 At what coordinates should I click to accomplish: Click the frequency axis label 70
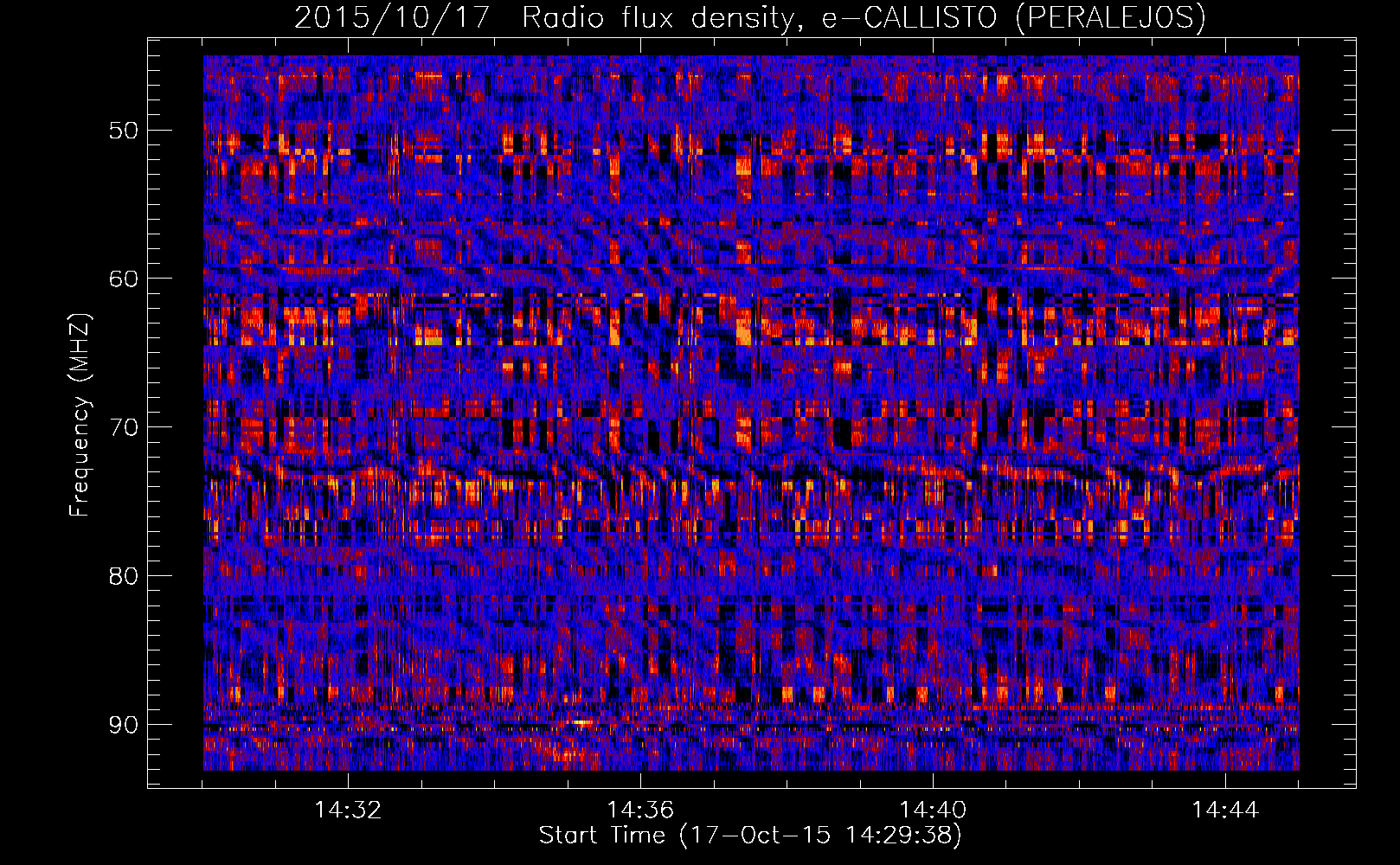pyautogui.click(x=123, y=427)
